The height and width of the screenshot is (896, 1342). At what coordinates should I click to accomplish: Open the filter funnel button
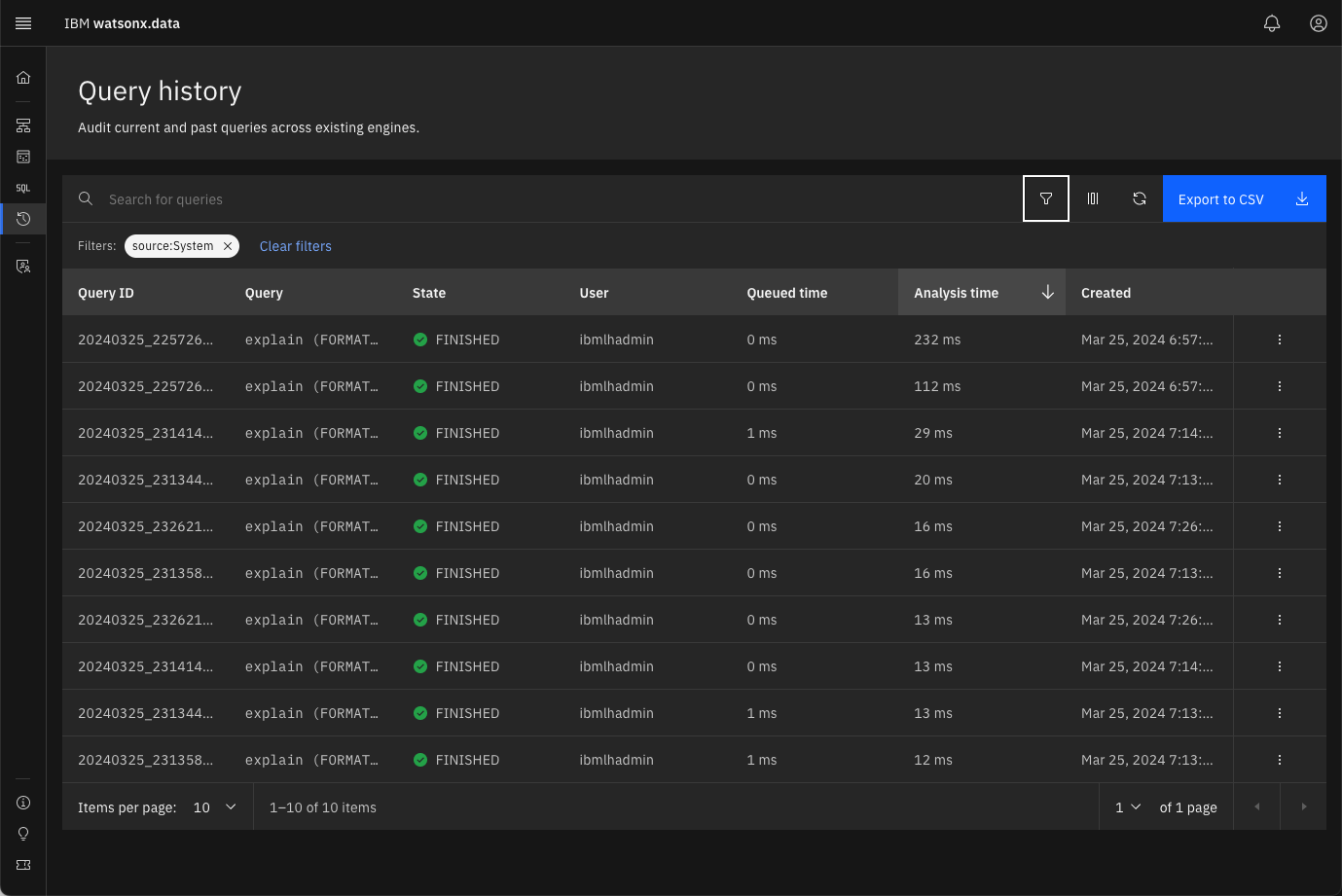click(x=1046, y=198)
